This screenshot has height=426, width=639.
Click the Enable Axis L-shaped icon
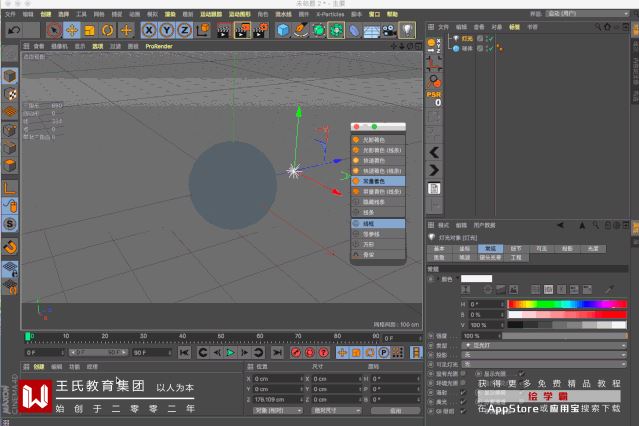coord(10,188)
